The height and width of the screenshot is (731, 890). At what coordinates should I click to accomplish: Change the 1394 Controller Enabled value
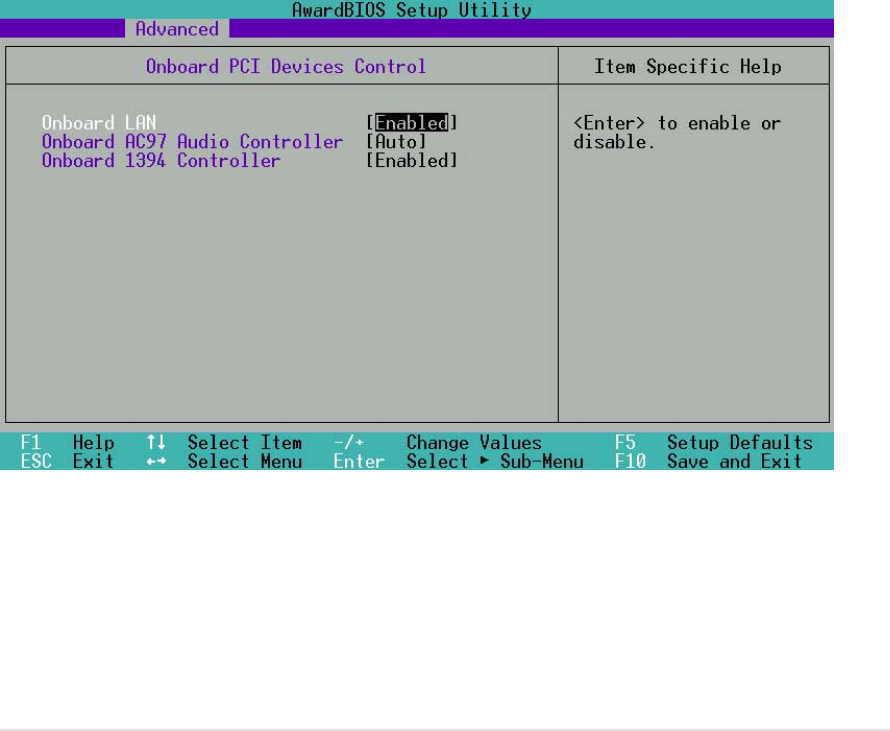click(412, 160)
